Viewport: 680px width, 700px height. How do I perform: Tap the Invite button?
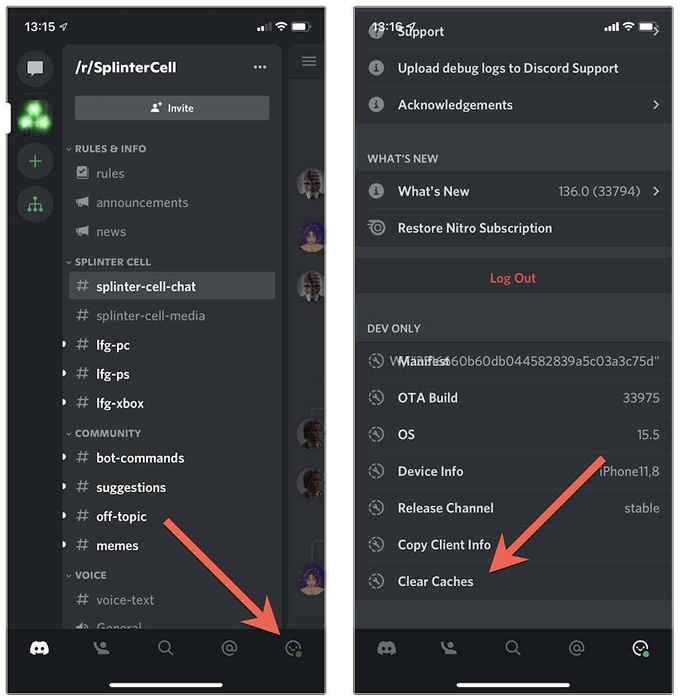tap(172, 108)
